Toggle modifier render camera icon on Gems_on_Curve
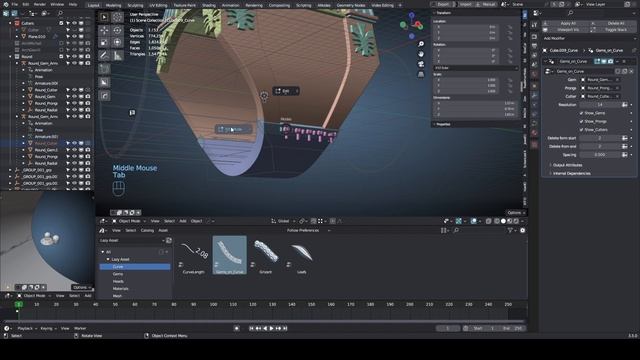 pyautogui.click(x=610, y=61)
